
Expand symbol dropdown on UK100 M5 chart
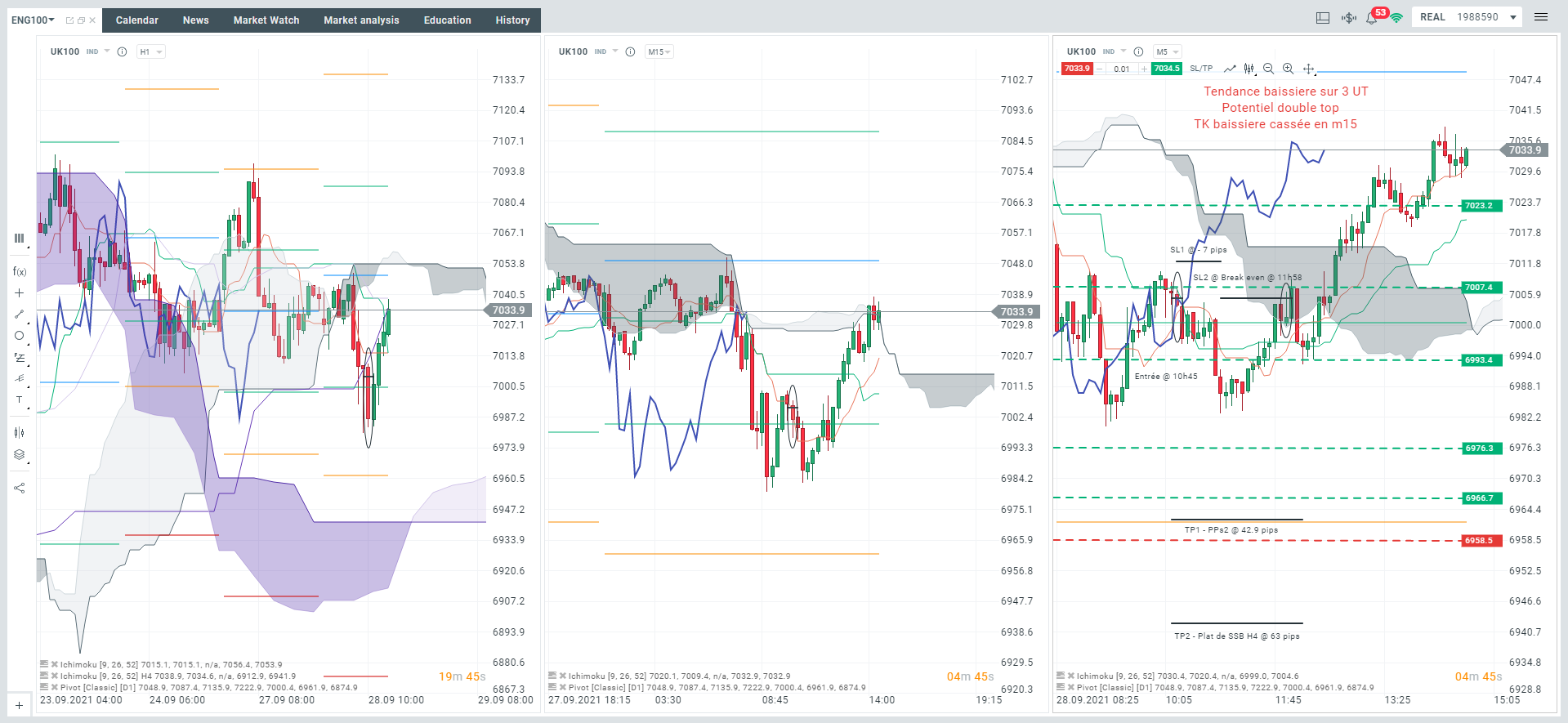click(x=1124, y=51)
